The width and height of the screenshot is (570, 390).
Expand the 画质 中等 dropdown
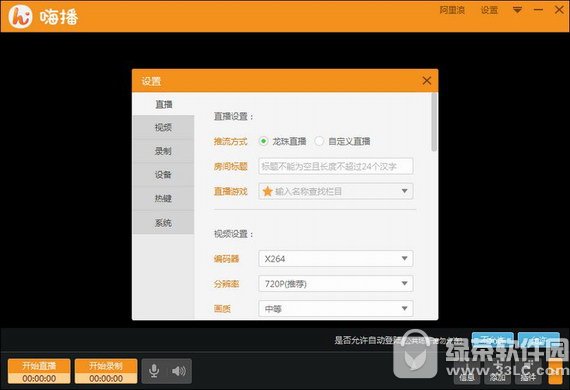pos(336,309)
